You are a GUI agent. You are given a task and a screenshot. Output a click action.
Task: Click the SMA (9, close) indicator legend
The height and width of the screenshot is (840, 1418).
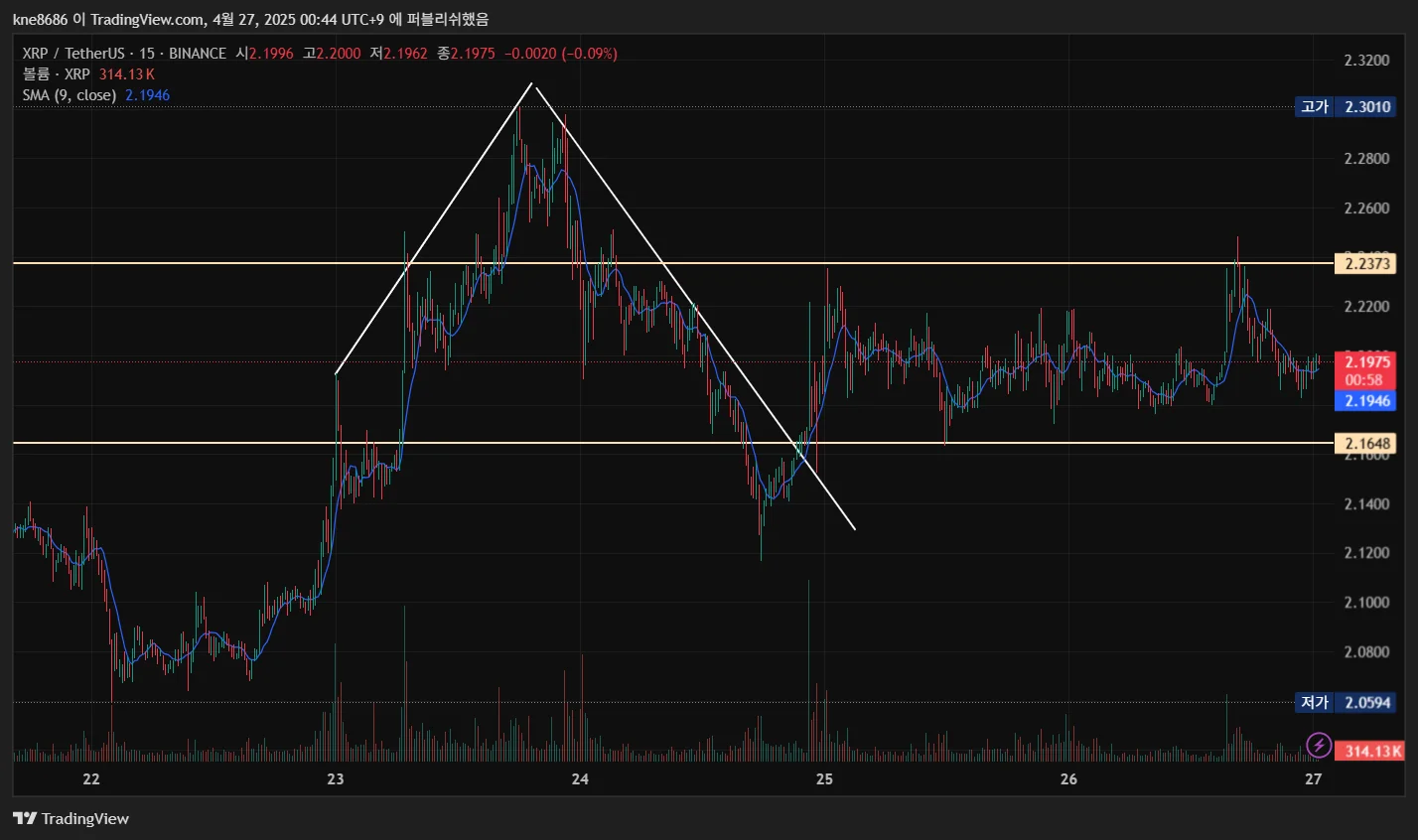pos(70,95)
